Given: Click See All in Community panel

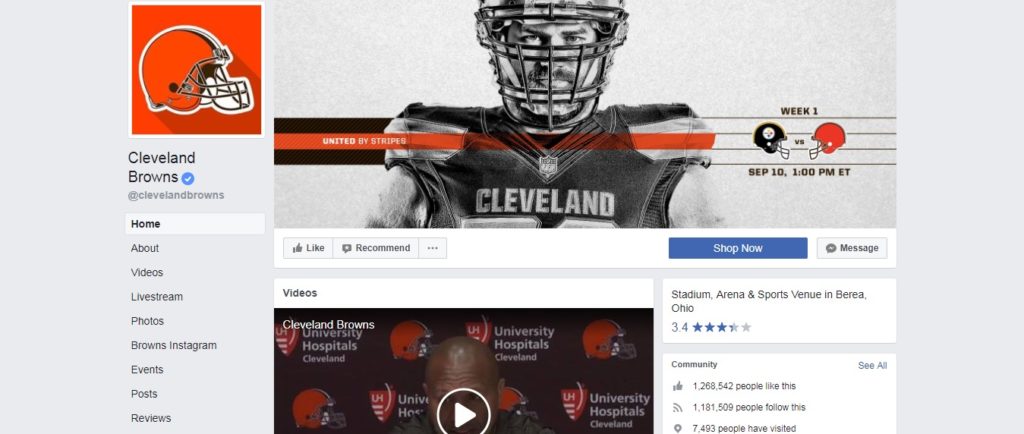Looking at the screenshot, I should [872, 366].
